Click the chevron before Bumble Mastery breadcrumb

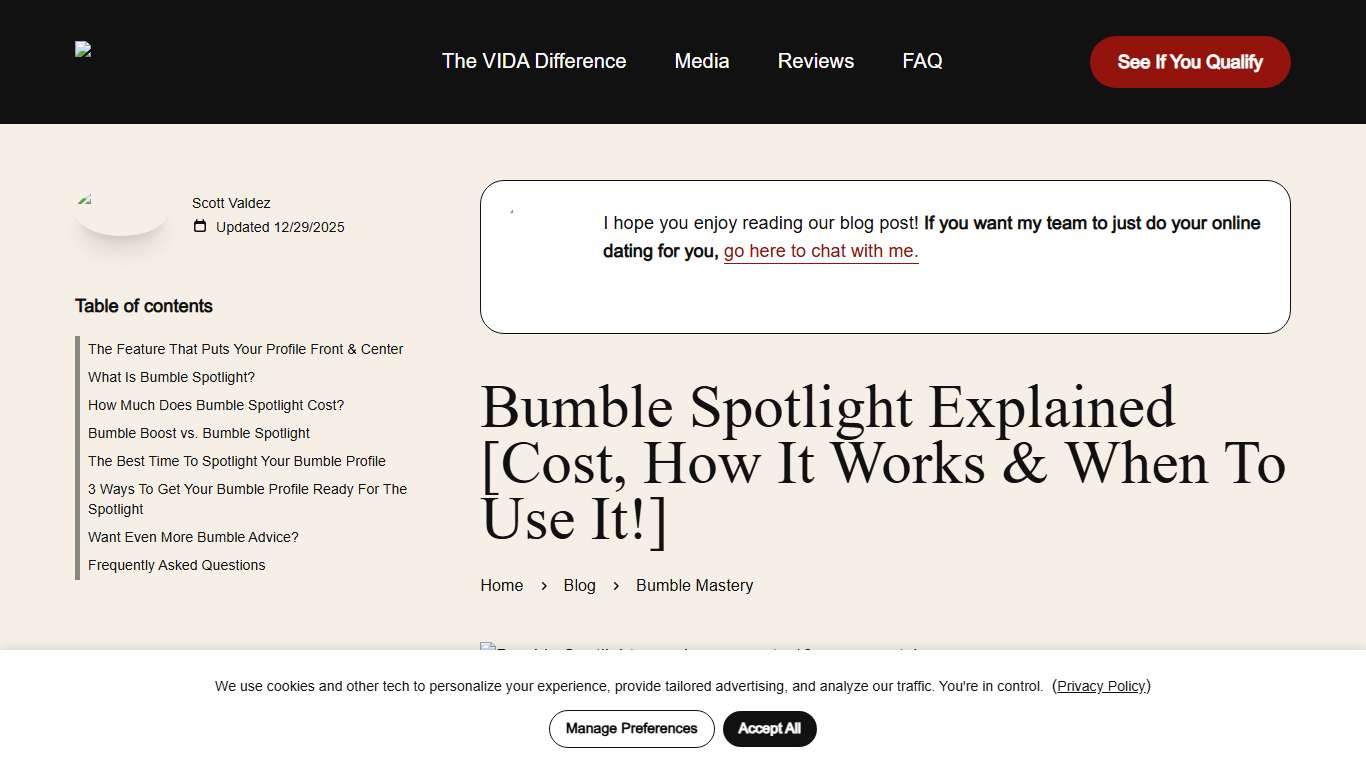[616, 586]
